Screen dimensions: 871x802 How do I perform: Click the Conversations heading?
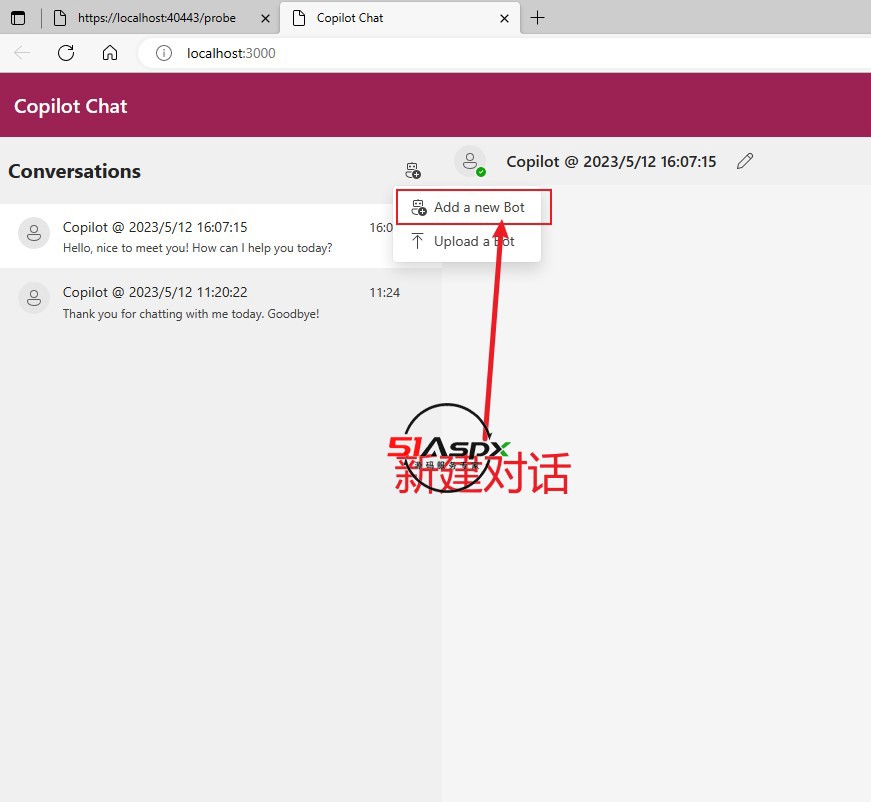pos(74,171)
